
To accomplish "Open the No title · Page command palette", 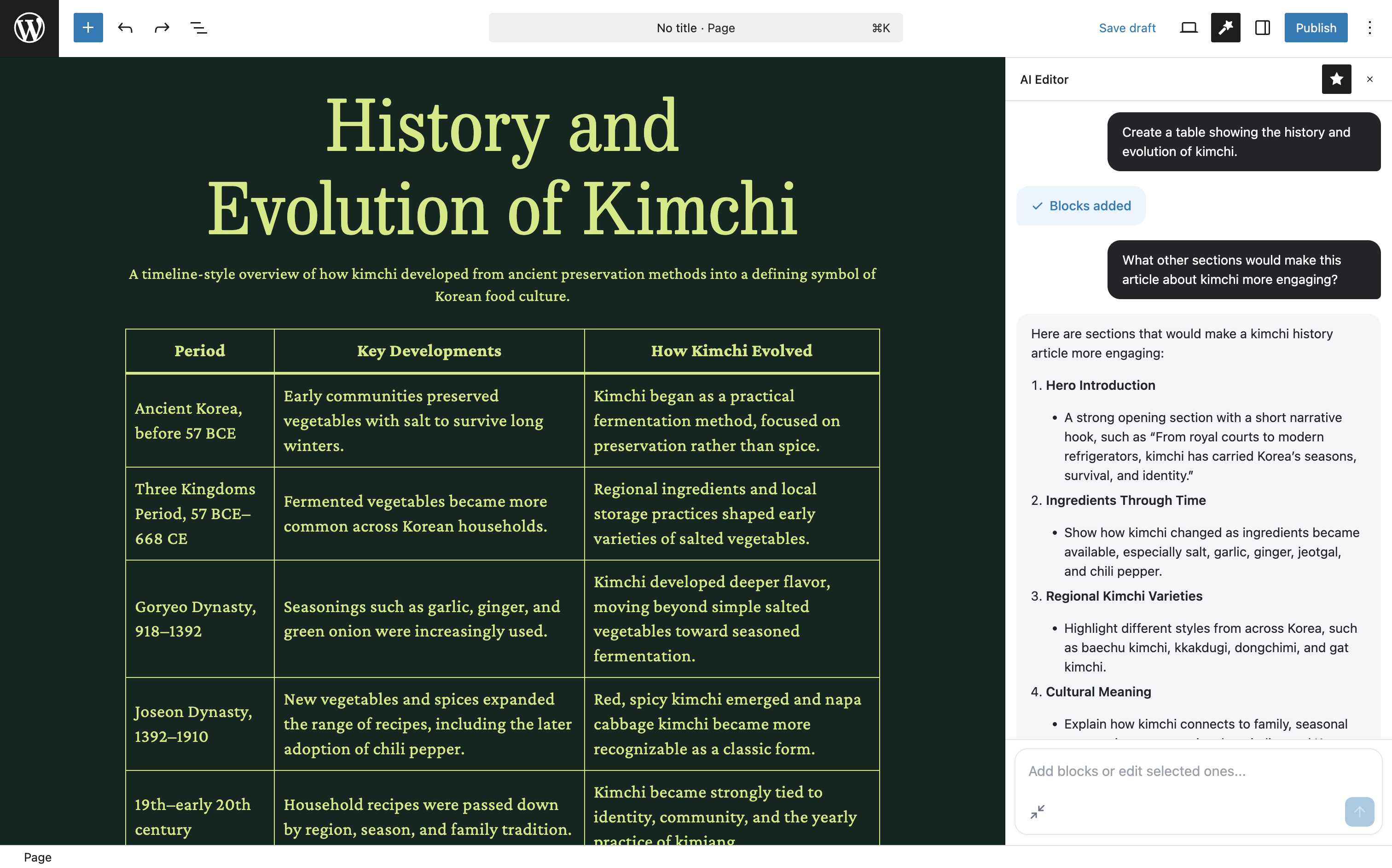I will point(696,28).
